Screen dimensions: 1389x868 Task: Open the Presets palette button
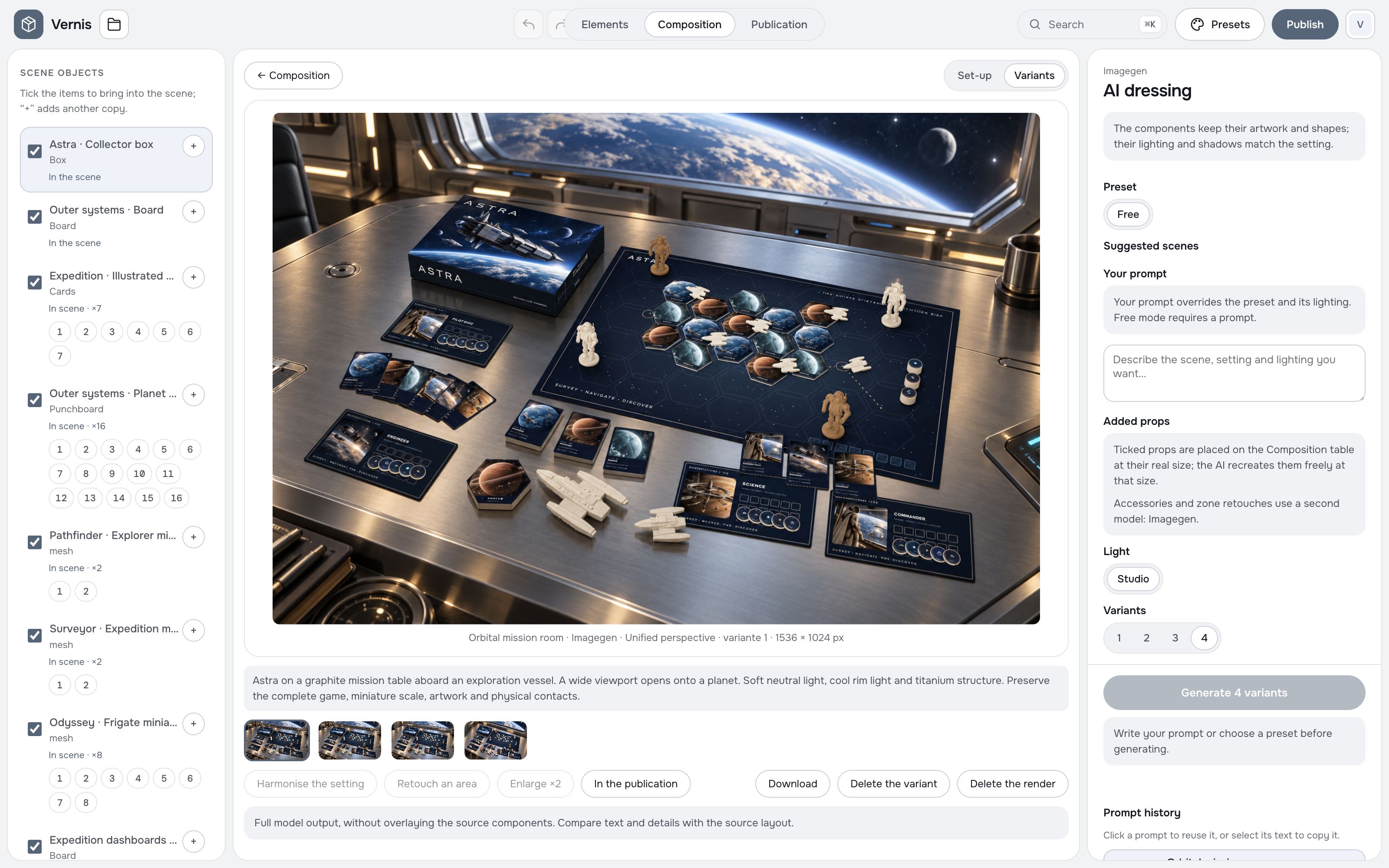[x=1220, y=24]
